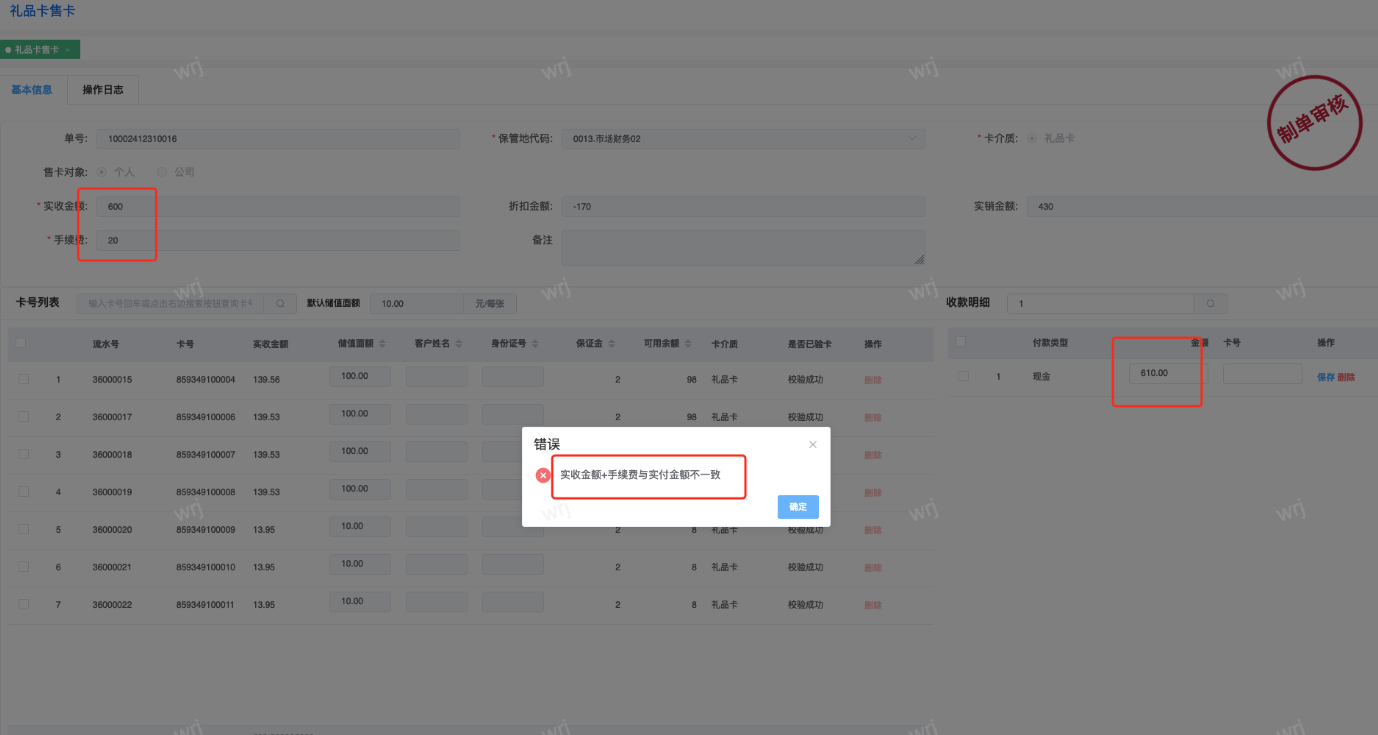Delete card row 859349100006

[x=873, y=417]
